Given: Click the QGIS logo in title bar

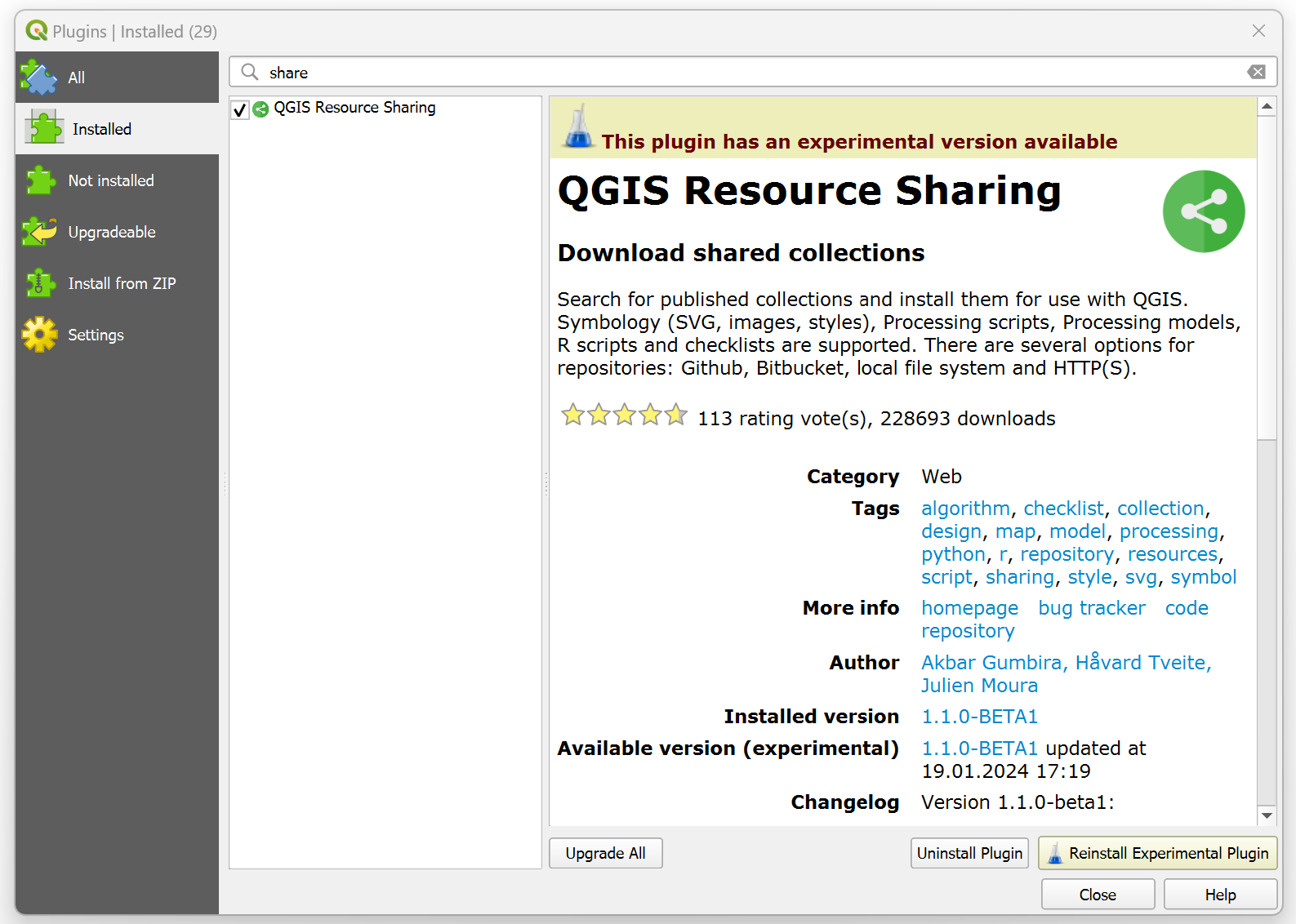Looking at the screenshot, I should (x=37, y=31).
